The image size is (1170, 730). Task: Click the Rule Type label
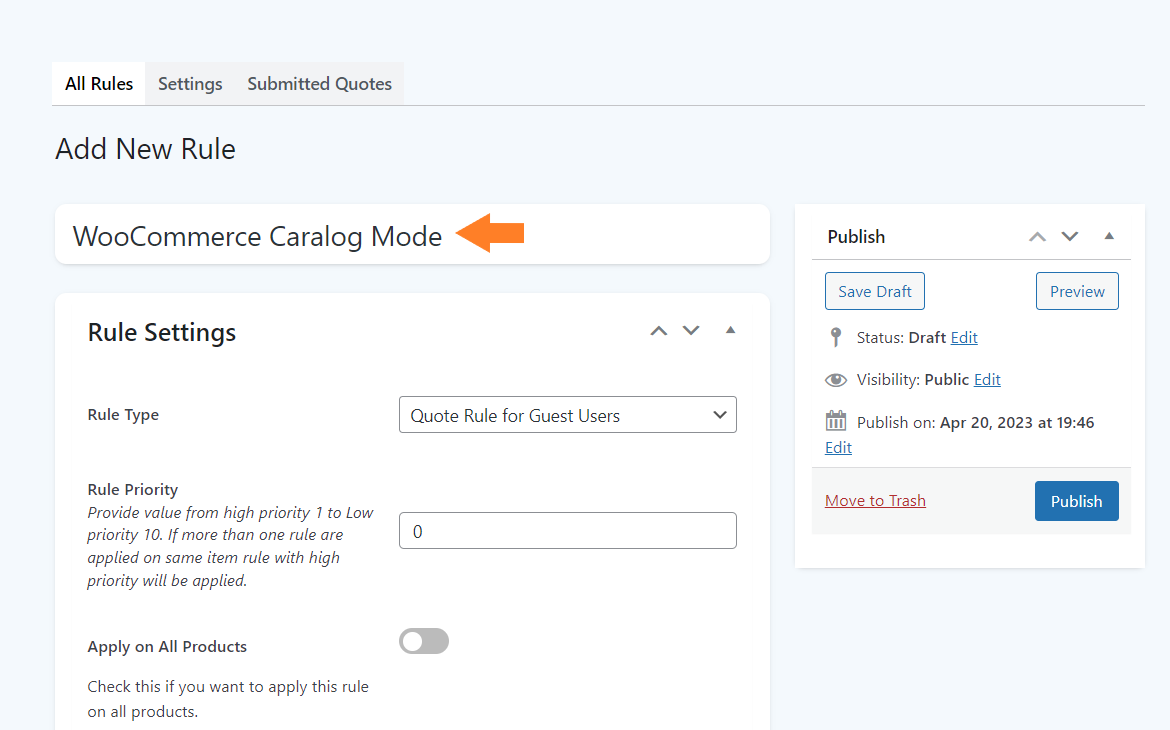tap(123, 415)
